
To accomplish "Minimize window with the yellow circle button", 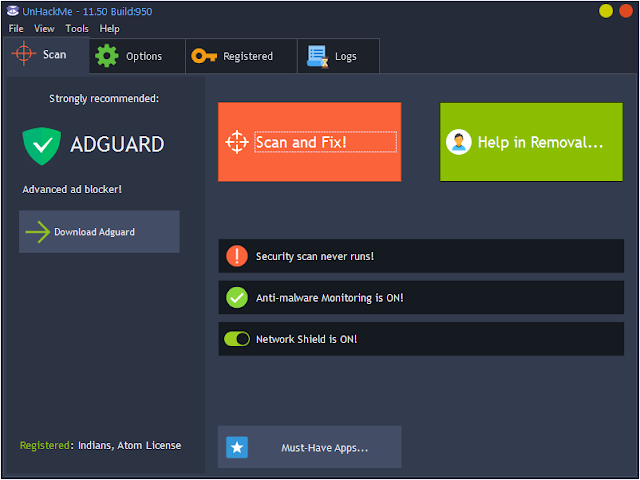I will click(x=606, y=11).
